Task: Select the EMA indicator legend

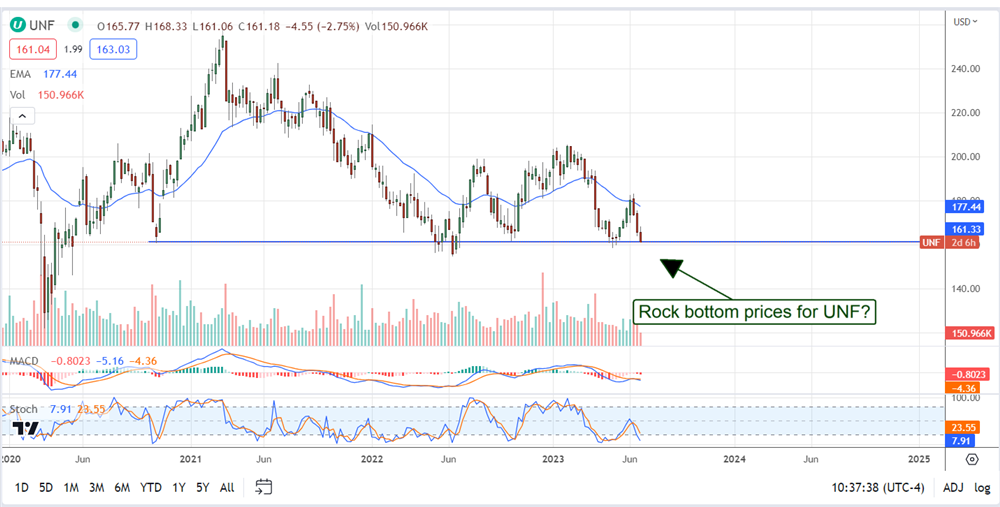Action: tap(20, 75)
